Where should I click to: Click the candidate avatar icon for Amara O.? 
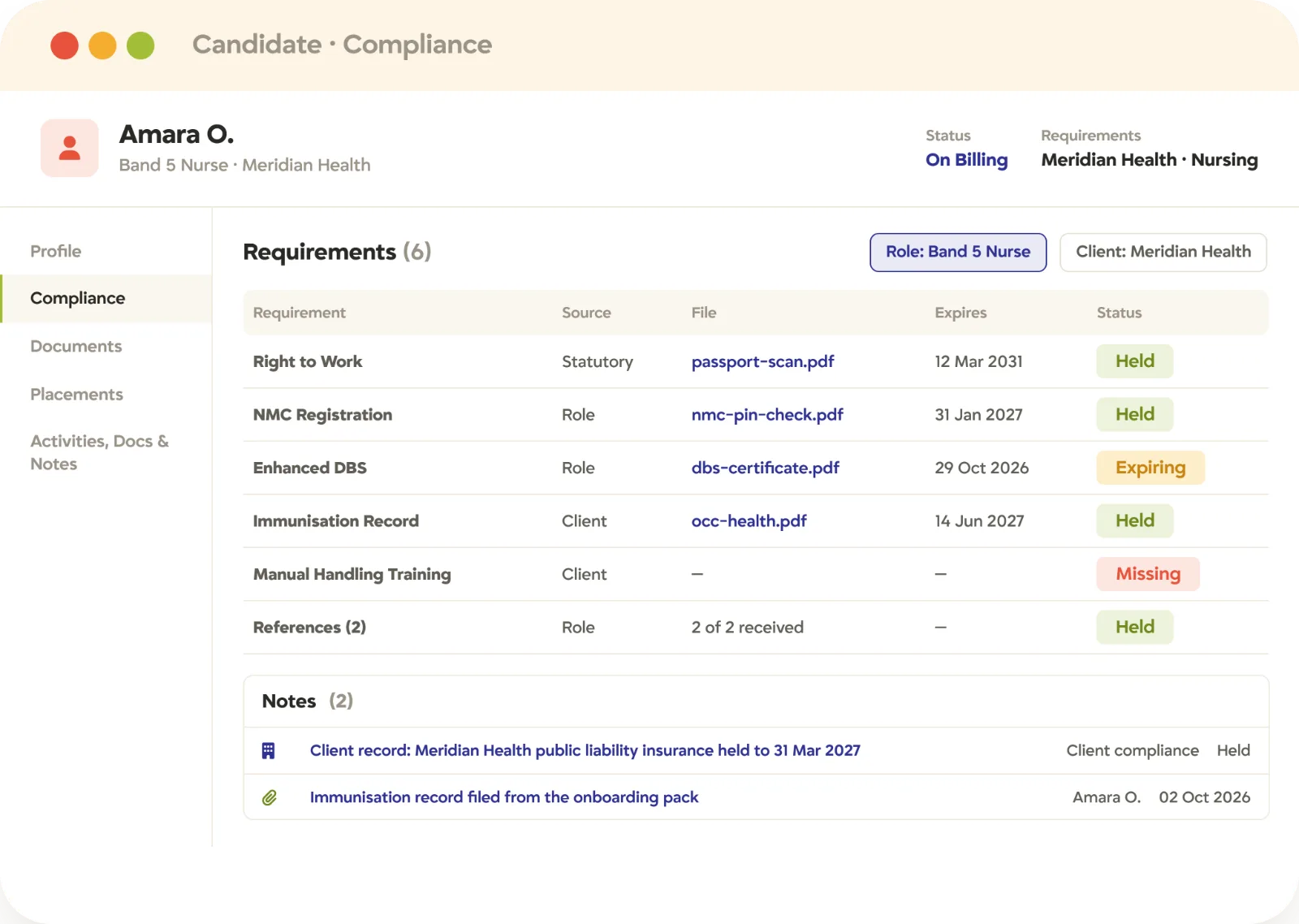click(70, 148)
